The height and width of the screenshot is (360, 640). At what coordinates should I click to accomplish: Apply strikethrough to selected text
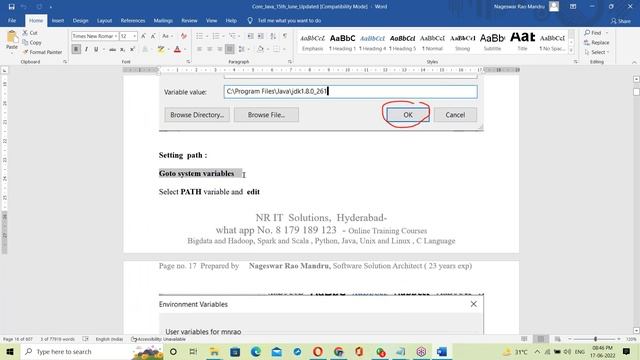(112, 49)
